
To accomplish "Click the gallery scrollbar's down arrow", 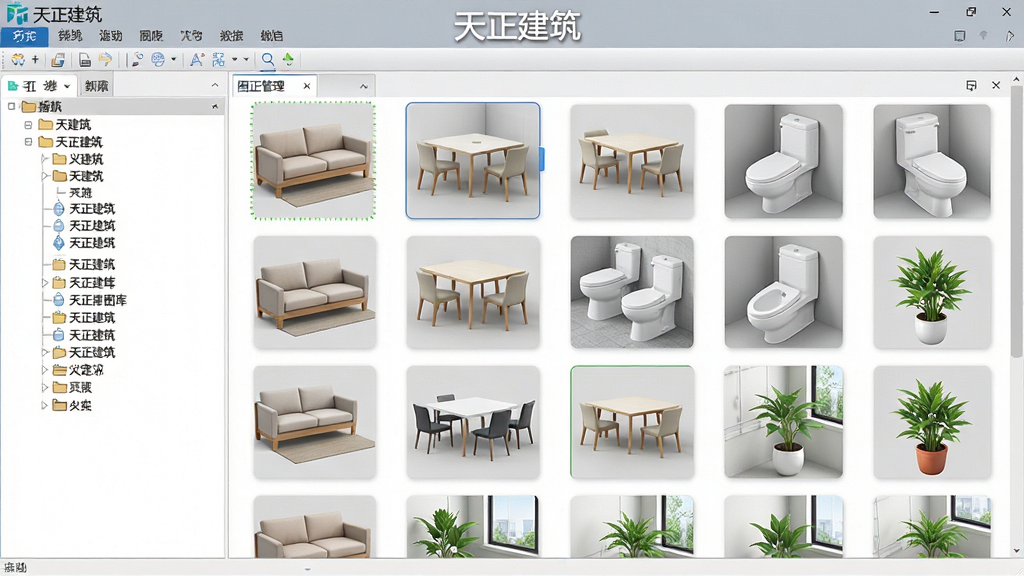I will tap(1016, 551).
